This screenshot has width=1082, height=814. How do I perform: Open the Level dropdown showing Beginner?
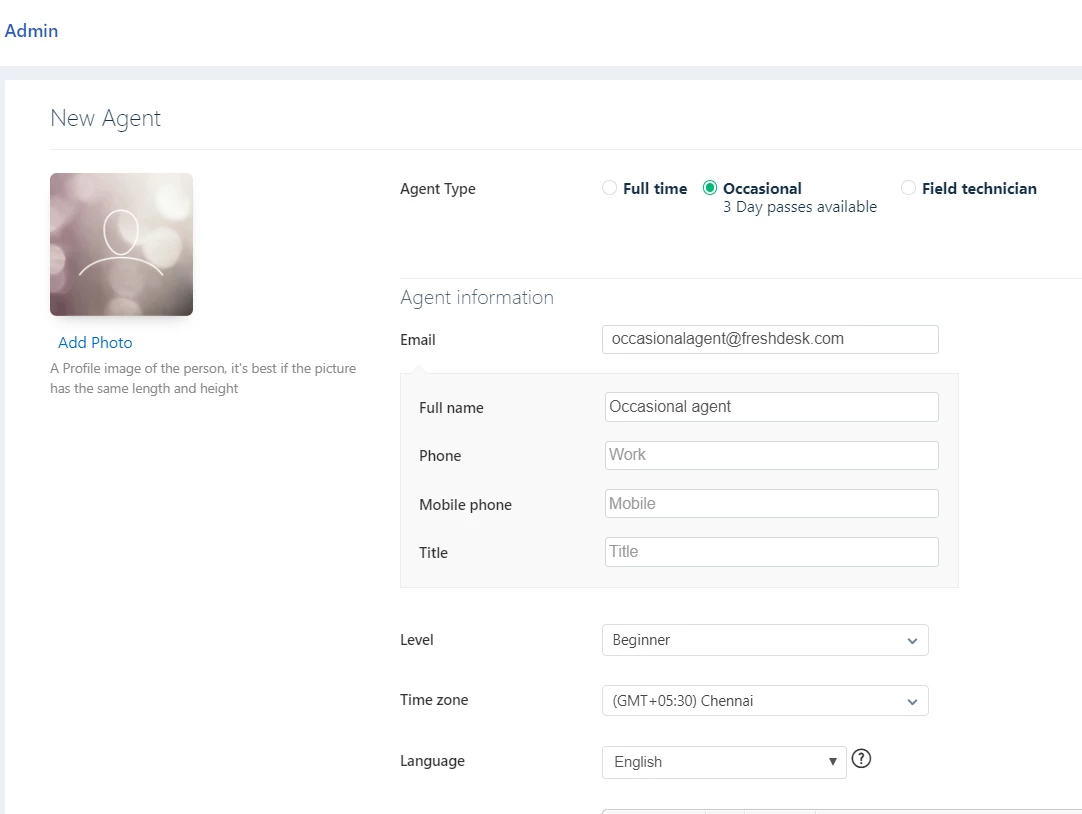765,640
